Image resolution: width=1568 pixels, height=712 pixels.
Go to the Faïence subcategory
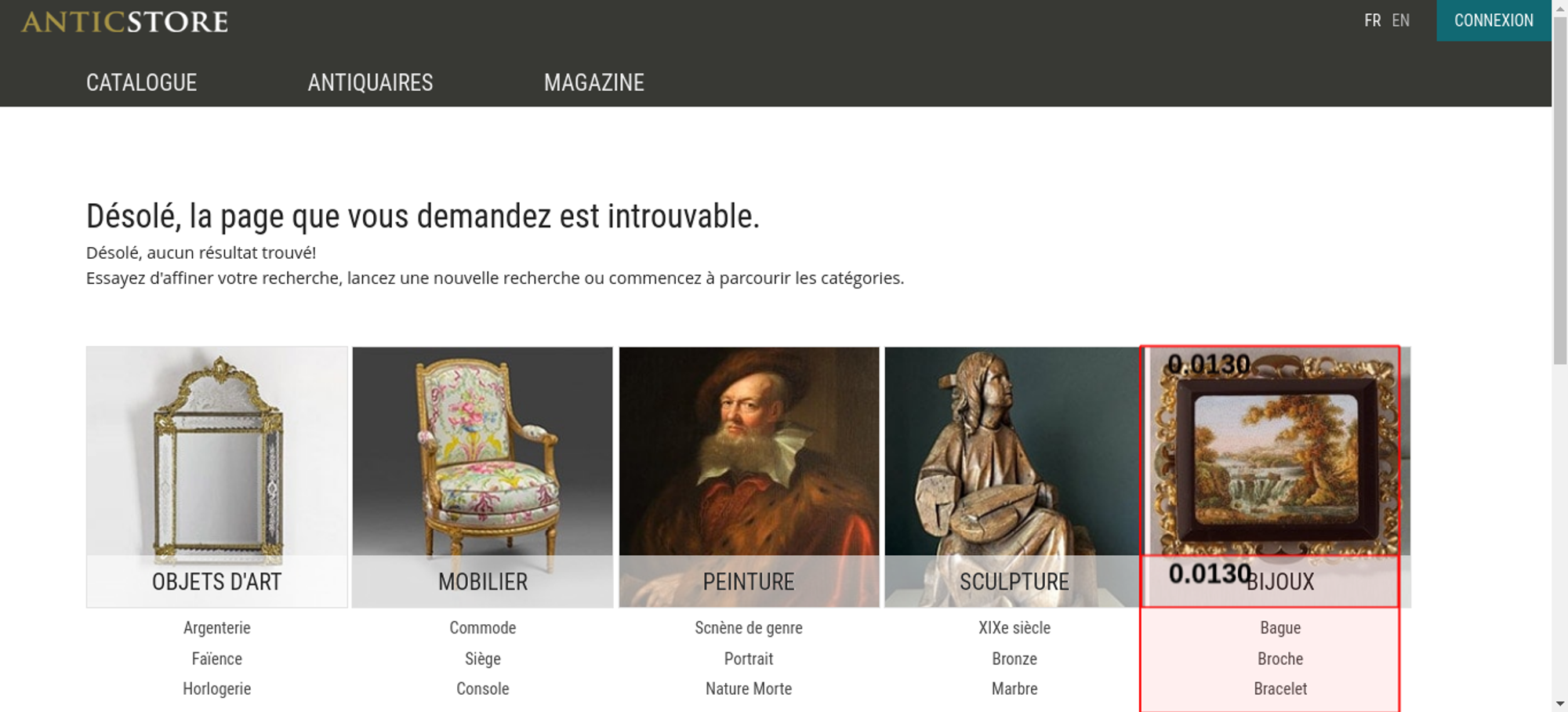[217, 659]
